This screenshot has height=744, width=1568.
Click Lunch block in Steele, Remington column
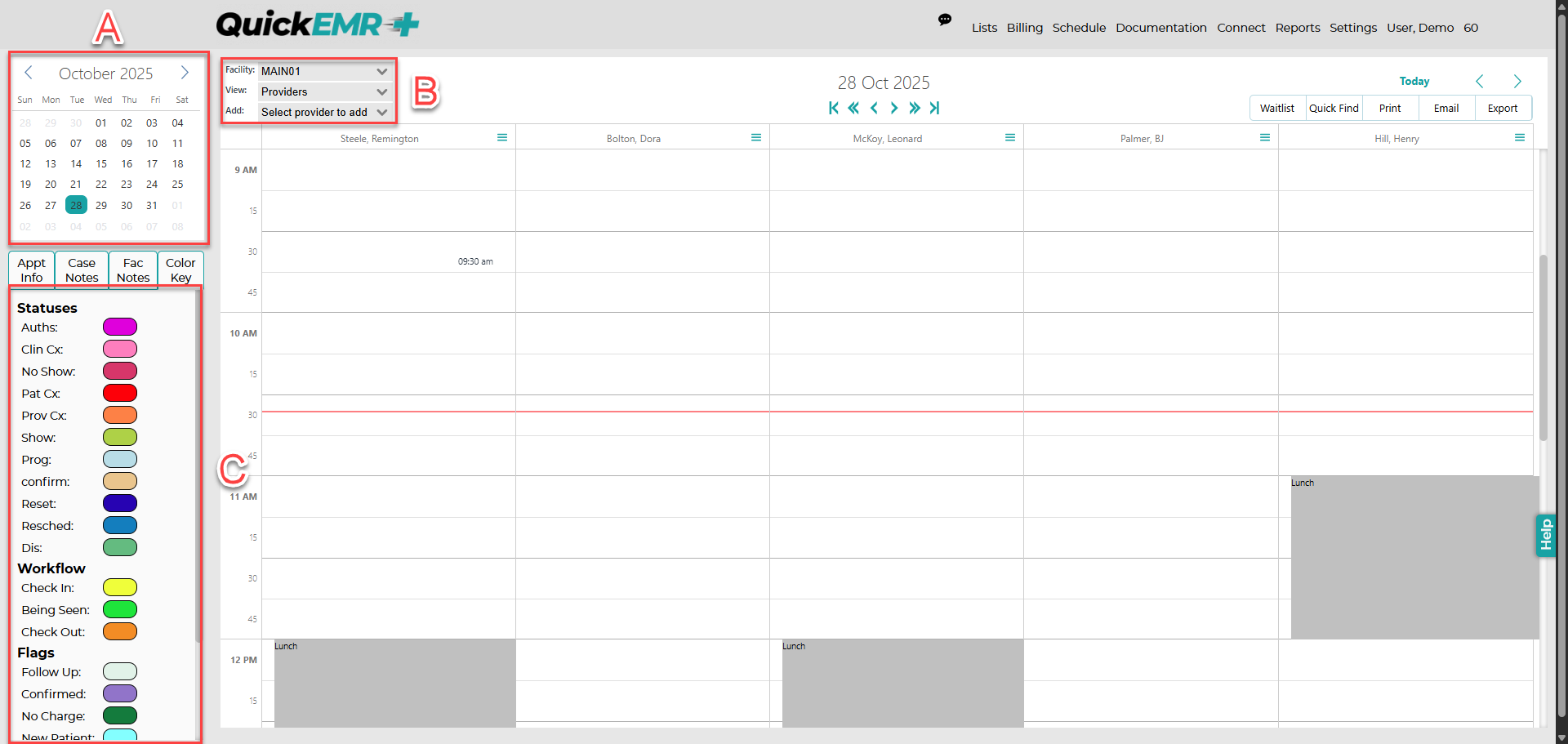[x=394, y=683]
